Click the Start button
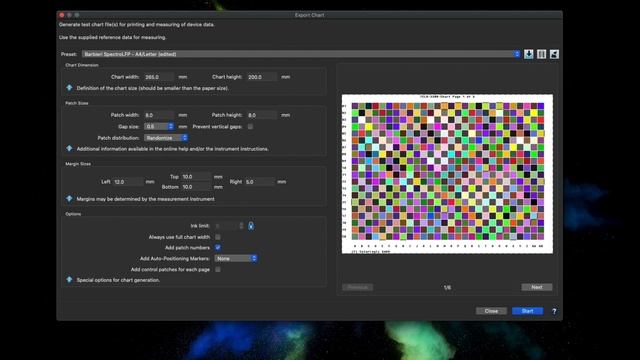Image resolution: width=640 pixels, height=360 pixels. point(527,311)
